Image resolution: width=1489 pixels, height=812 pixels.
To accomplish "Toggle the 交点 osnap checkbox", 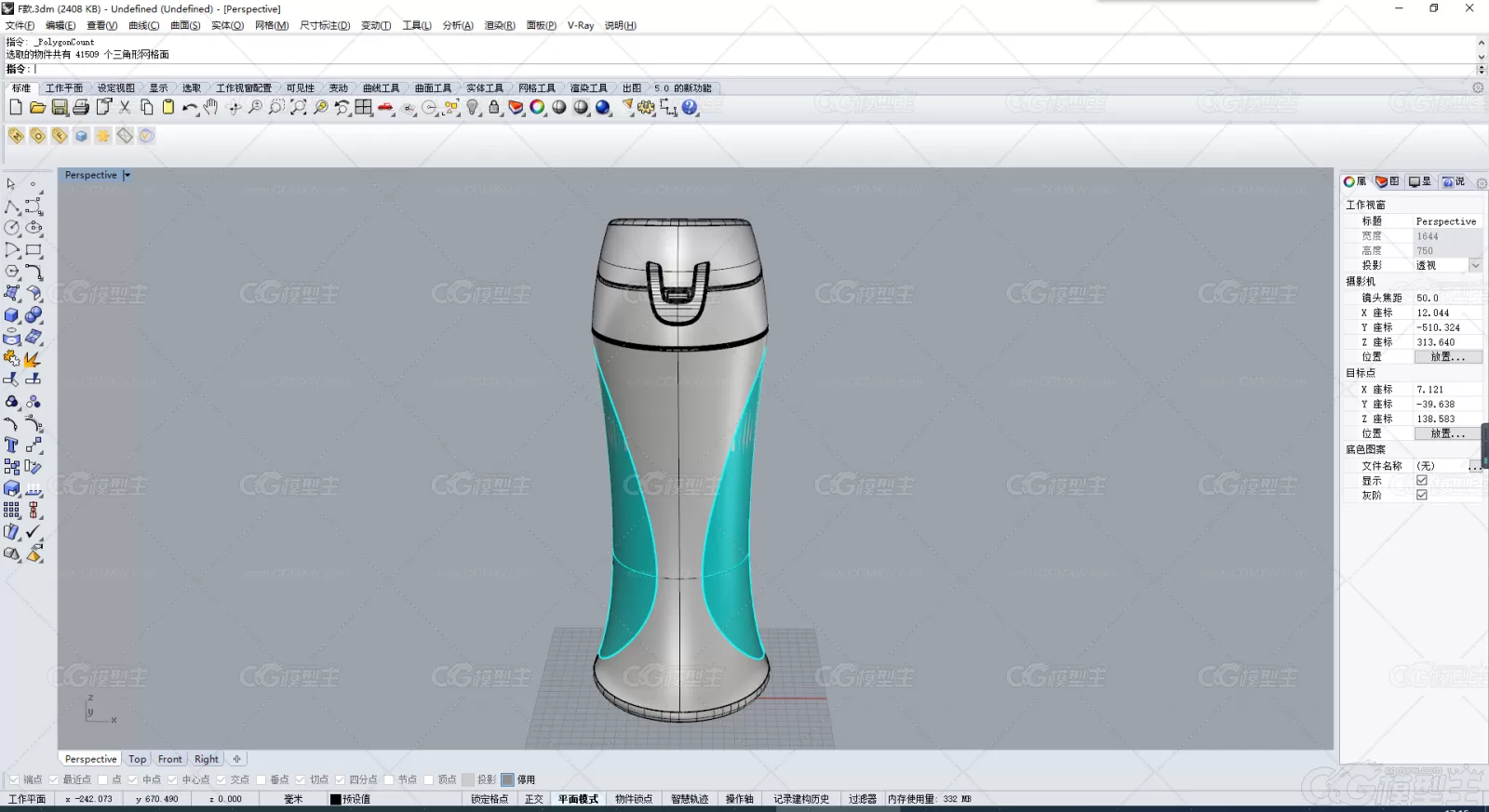I will pyautogui.click(x=221, y=779).
